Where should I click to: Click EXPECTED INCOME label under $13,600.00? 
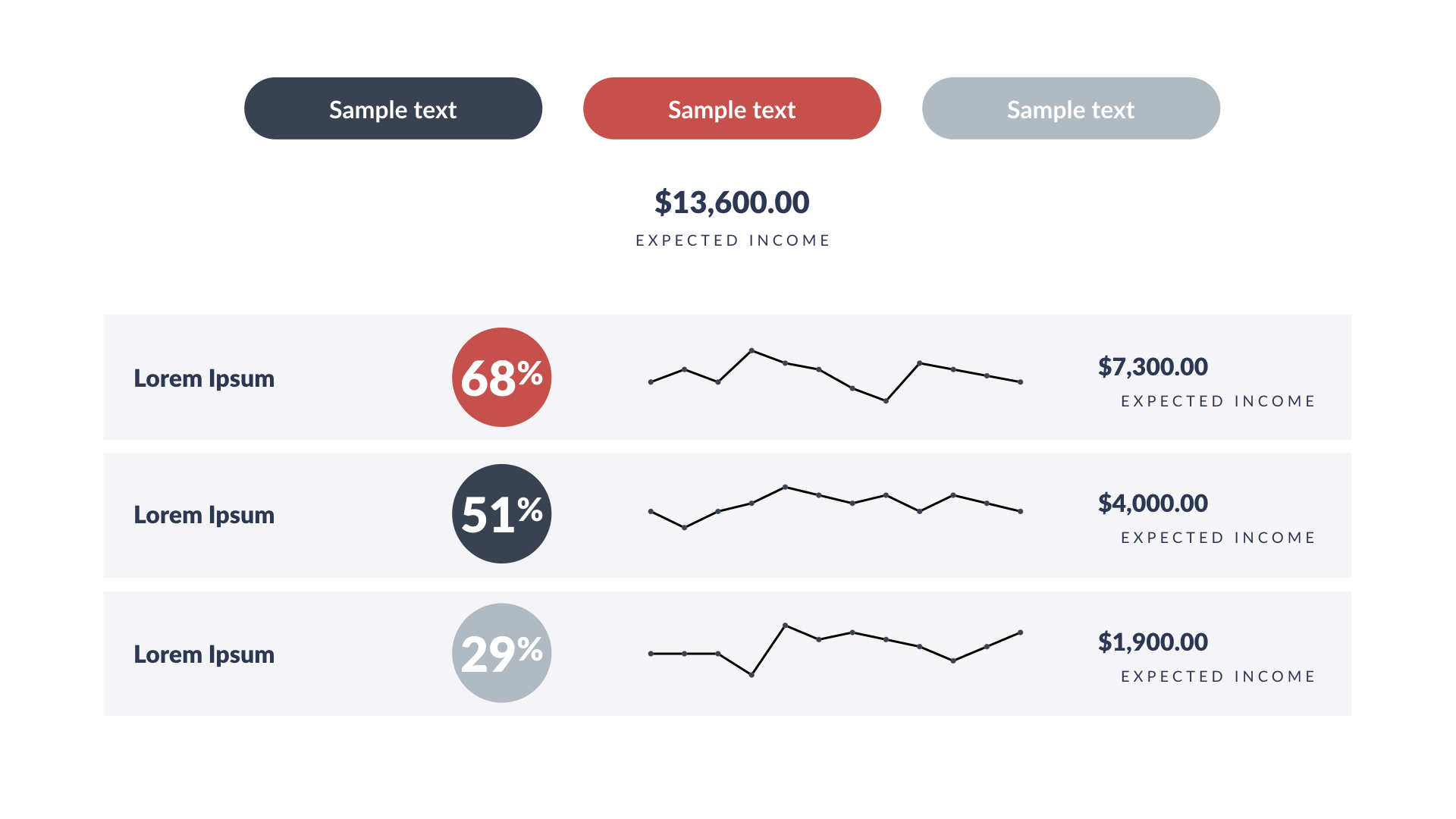[x=733, y=240]
